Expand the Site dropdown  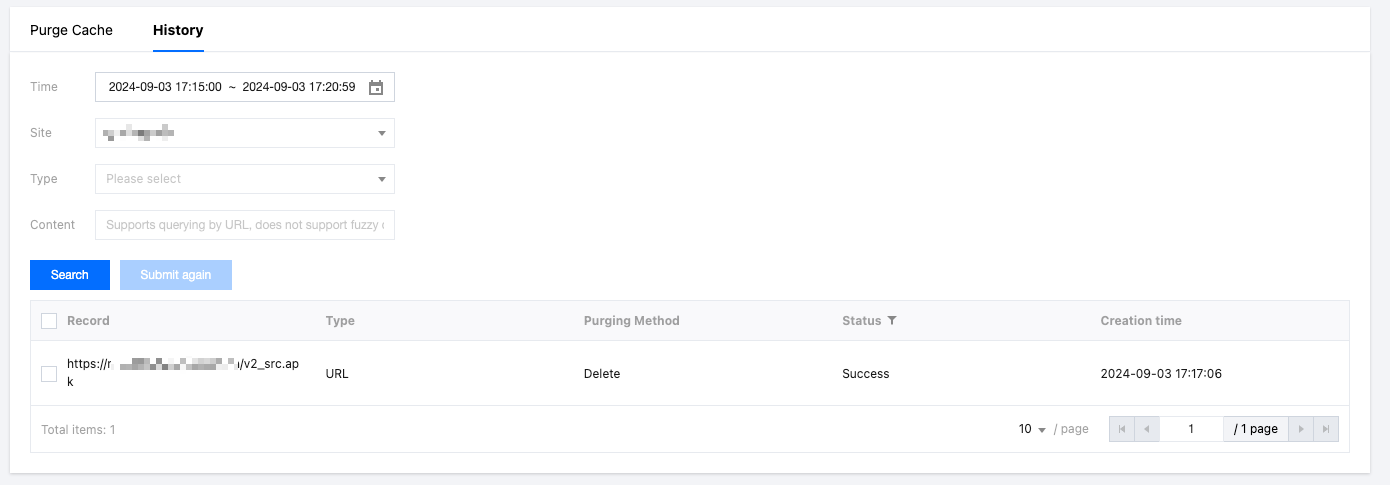point(245,133)
